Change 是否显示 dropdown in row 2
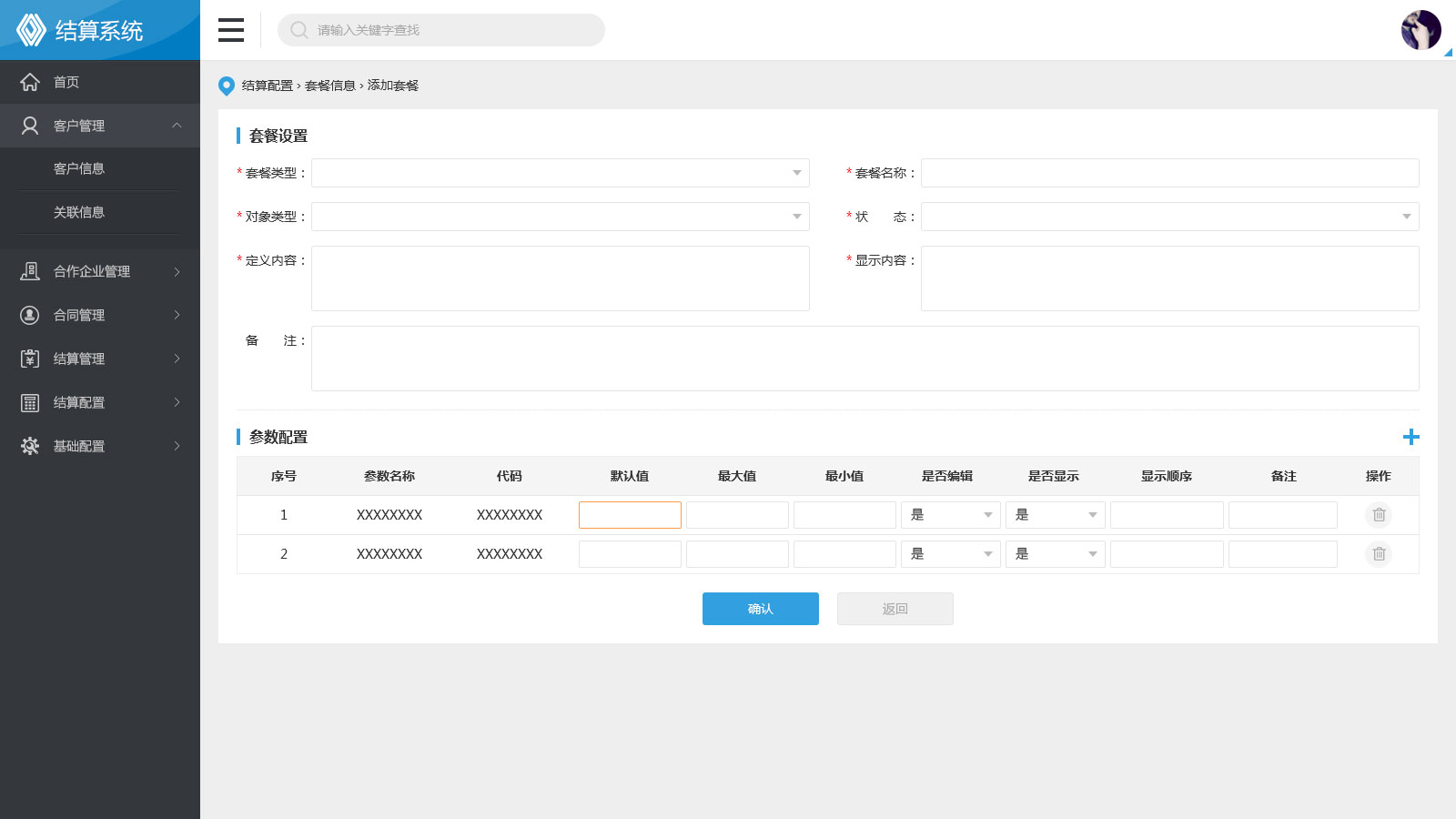 (x=1055, y=554)
